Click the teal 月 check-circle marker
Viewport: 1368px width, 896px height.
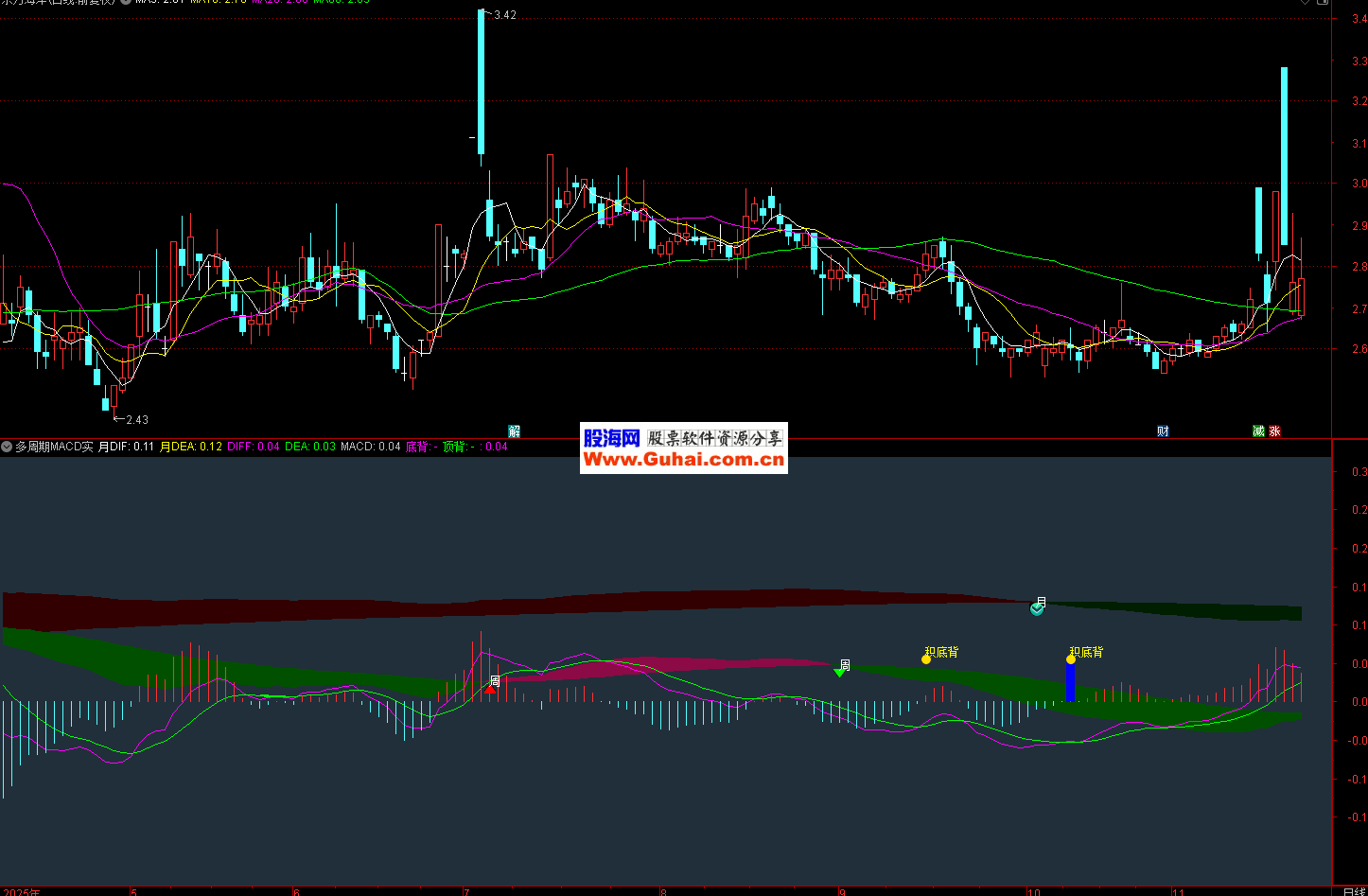(1037, 609)
